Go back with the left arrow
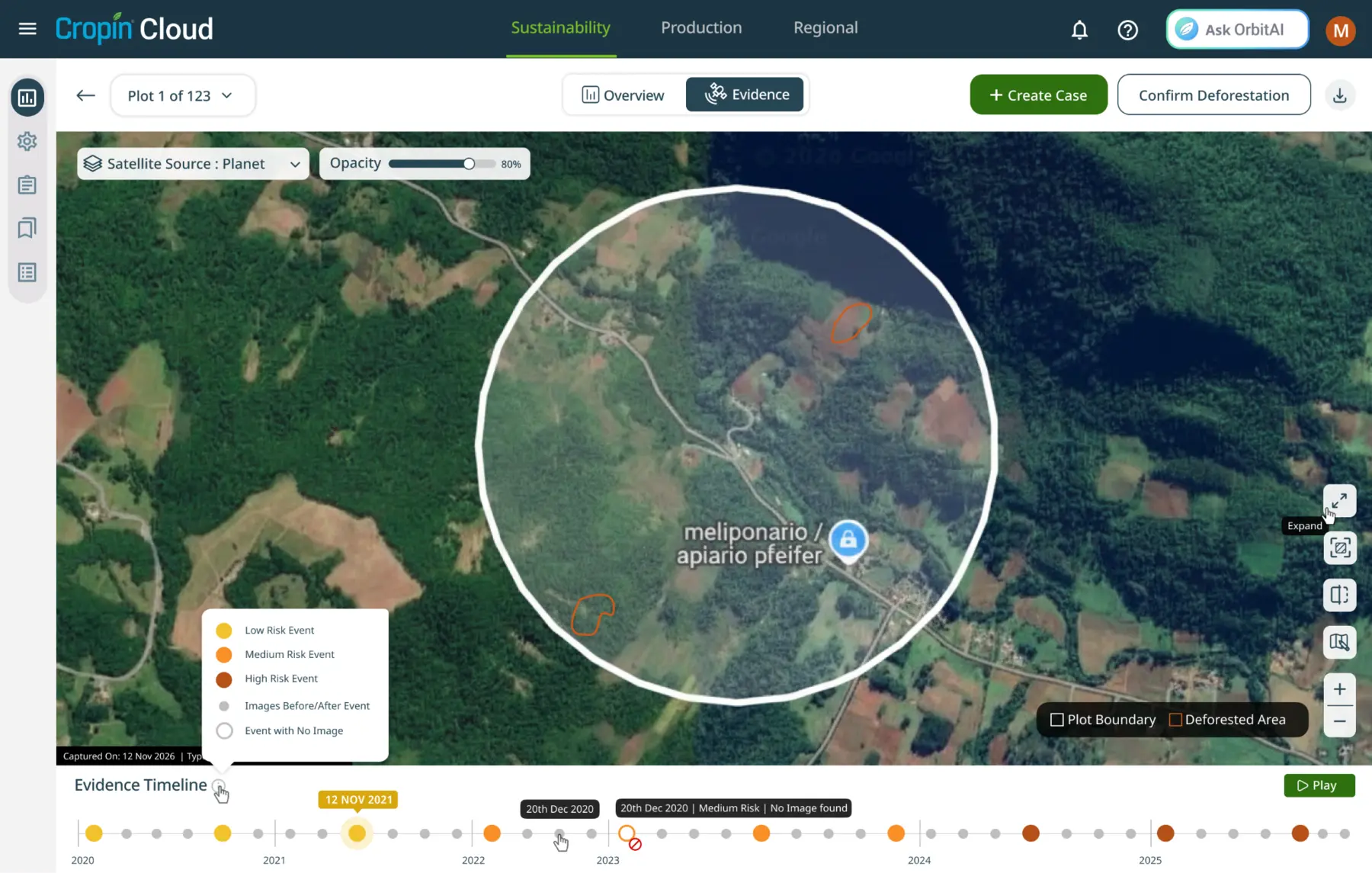The width and height of the screenshot is (1372, 873). pyautogui.click(x=85, y=95)
